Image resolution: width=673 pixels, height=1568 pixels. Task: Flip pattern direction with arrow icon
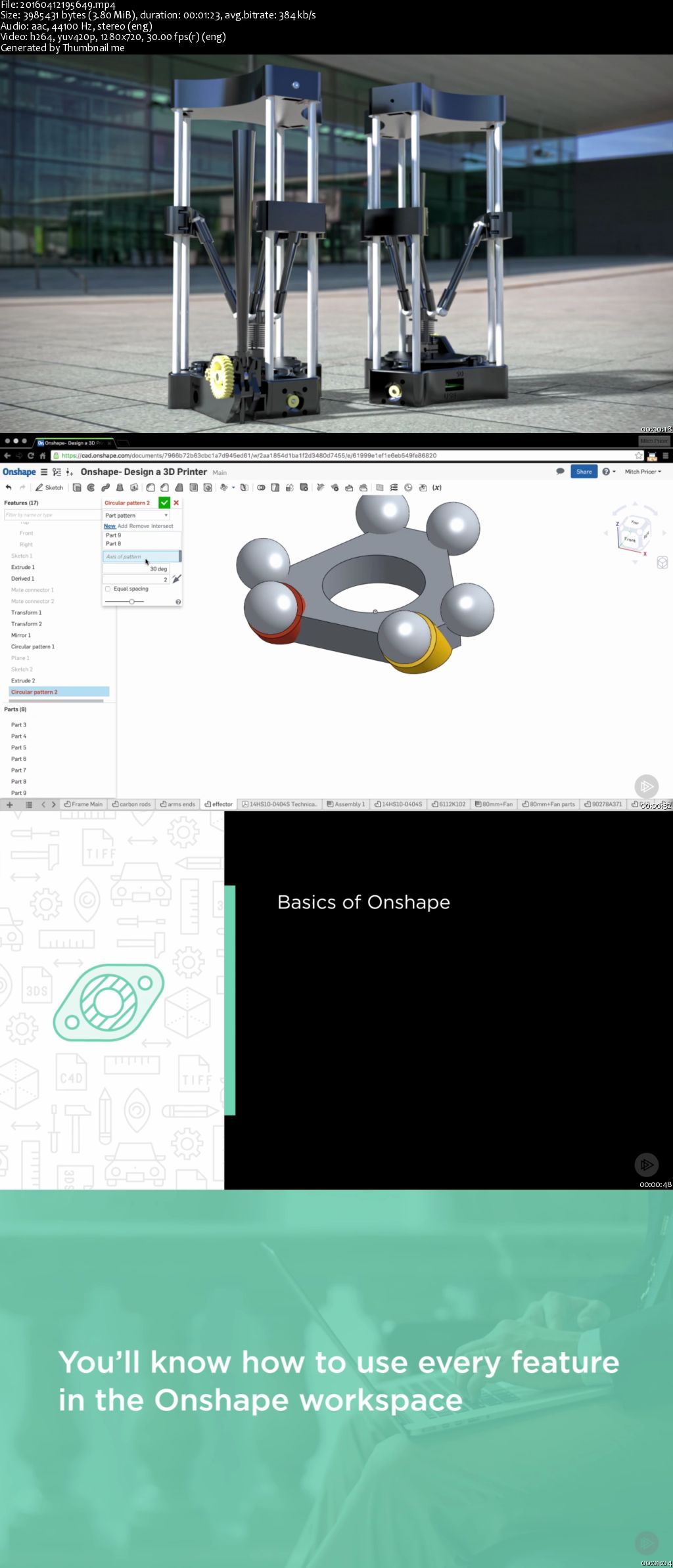click(176, 579)
